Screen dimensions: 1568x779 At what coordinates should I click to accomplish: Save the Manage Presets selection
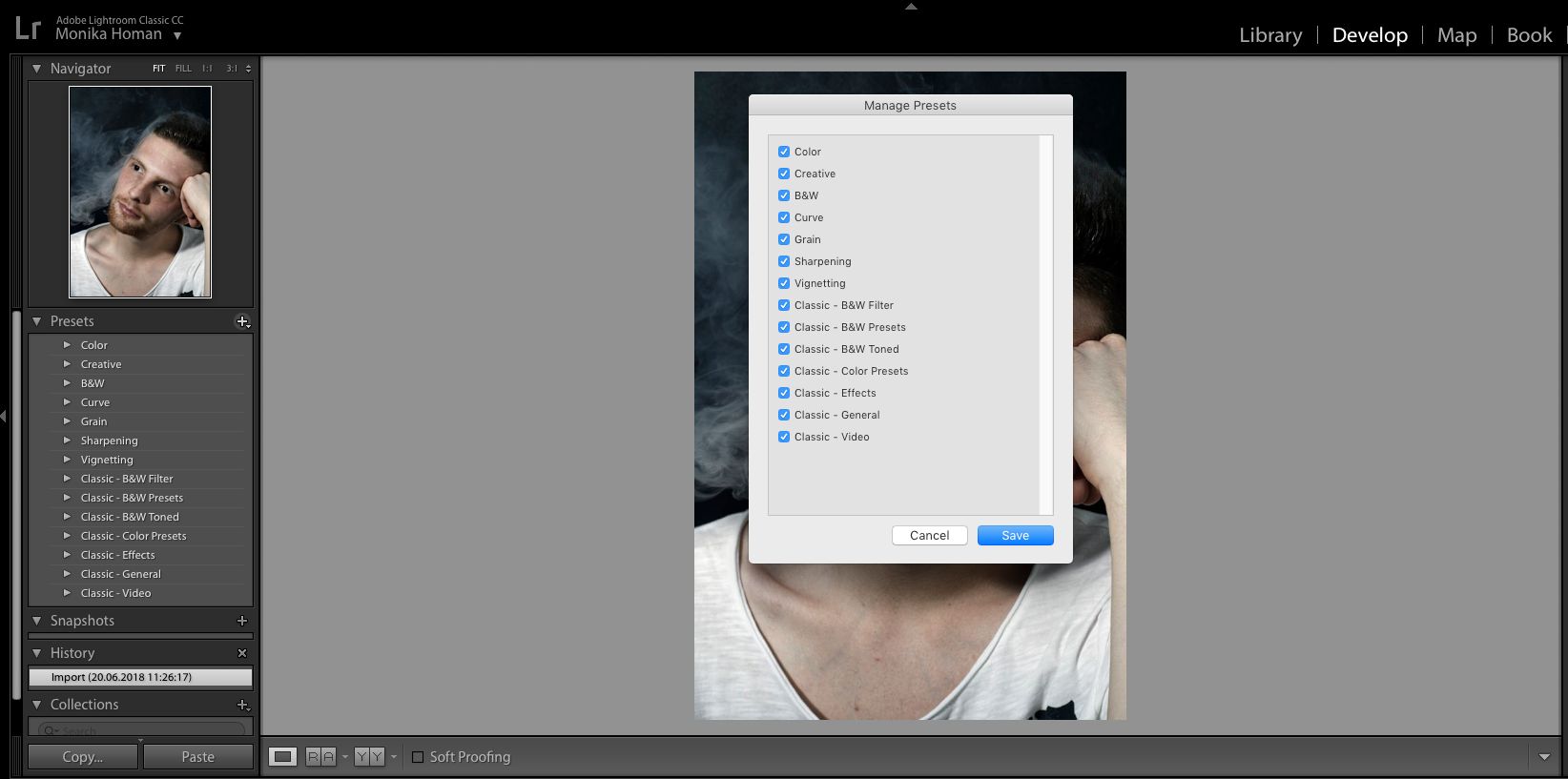(1016, 536)
